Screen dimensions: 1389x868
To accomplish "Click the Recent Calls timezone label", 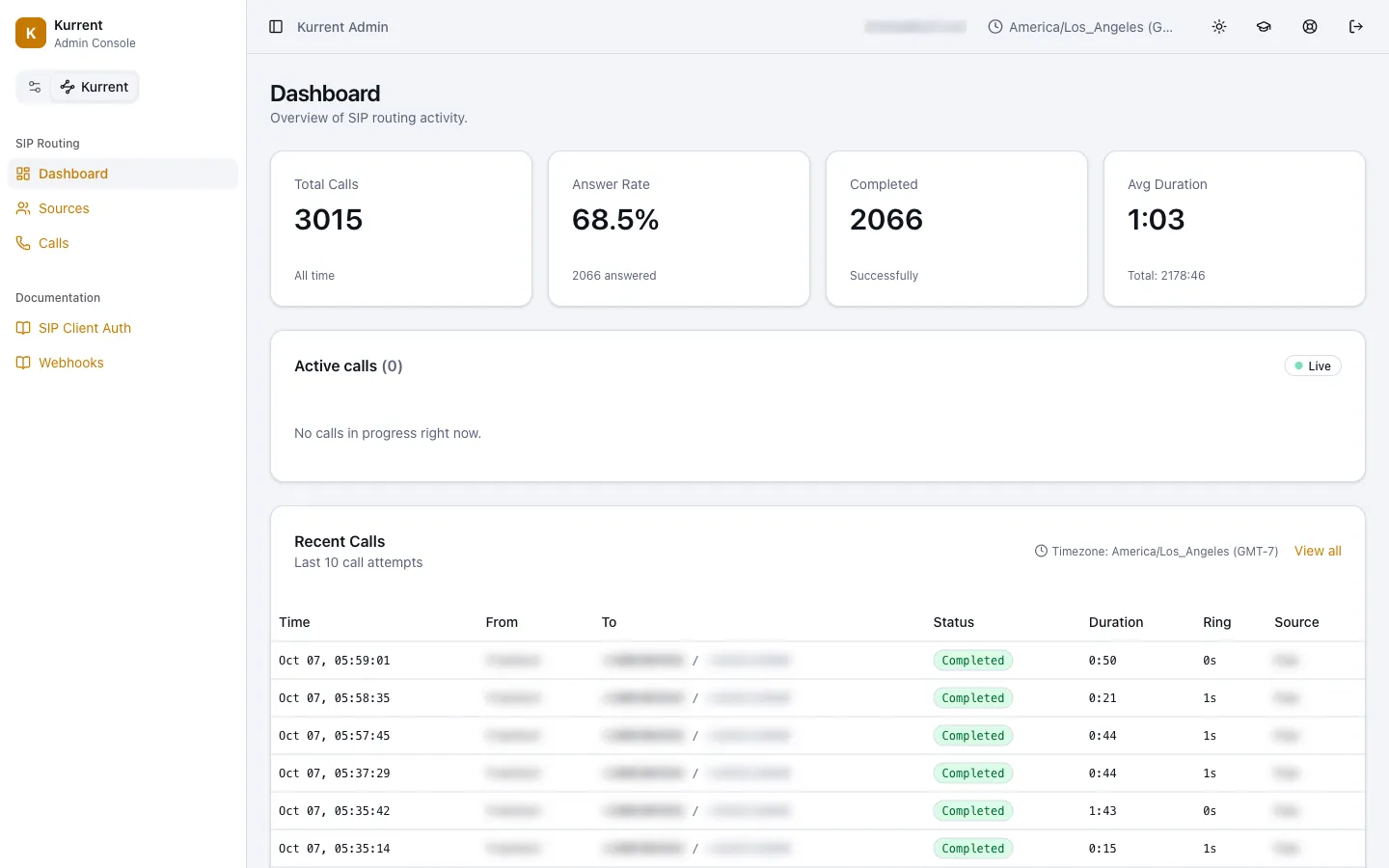I will [1157, 552].
